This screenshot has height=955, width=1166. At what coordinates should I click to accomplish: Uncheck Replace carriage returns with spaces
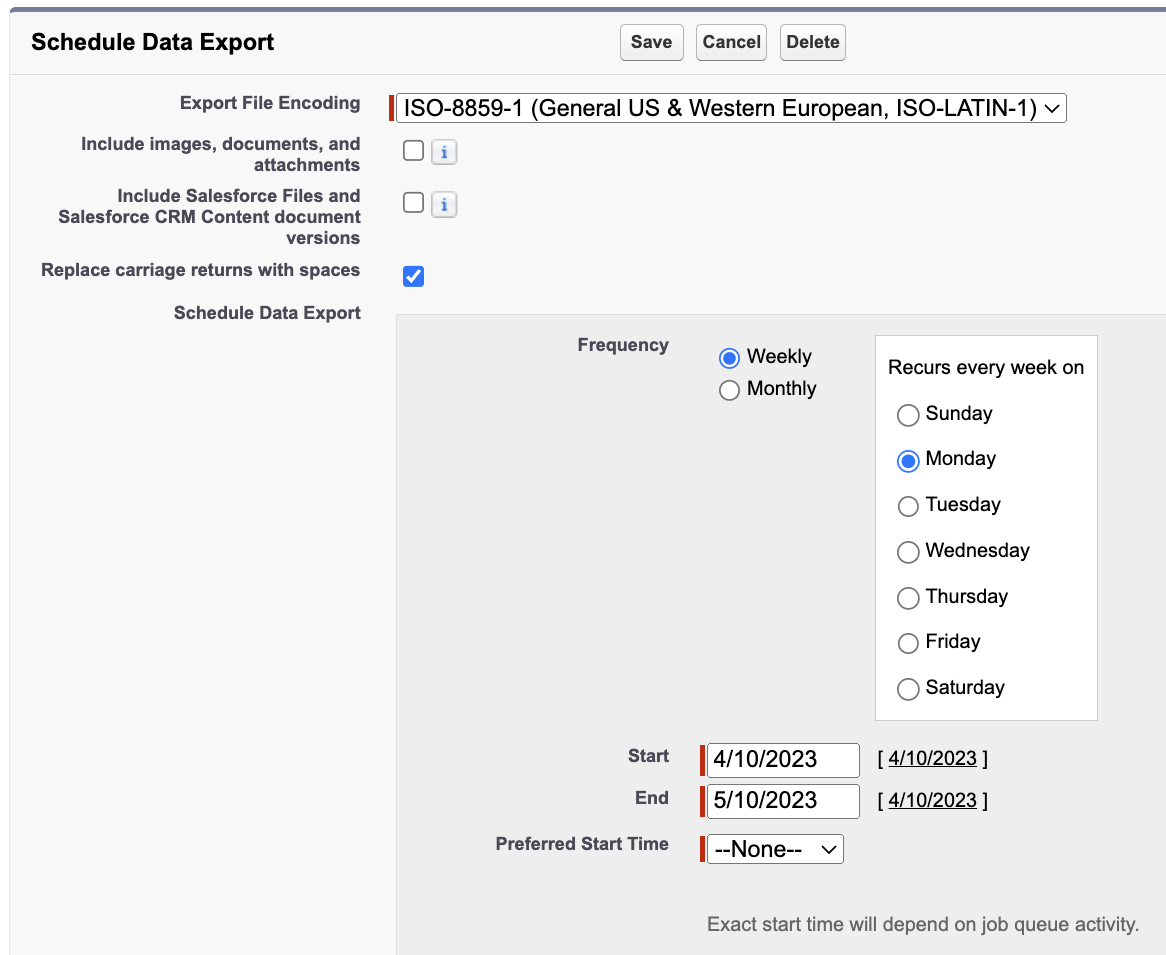point(413,276)
